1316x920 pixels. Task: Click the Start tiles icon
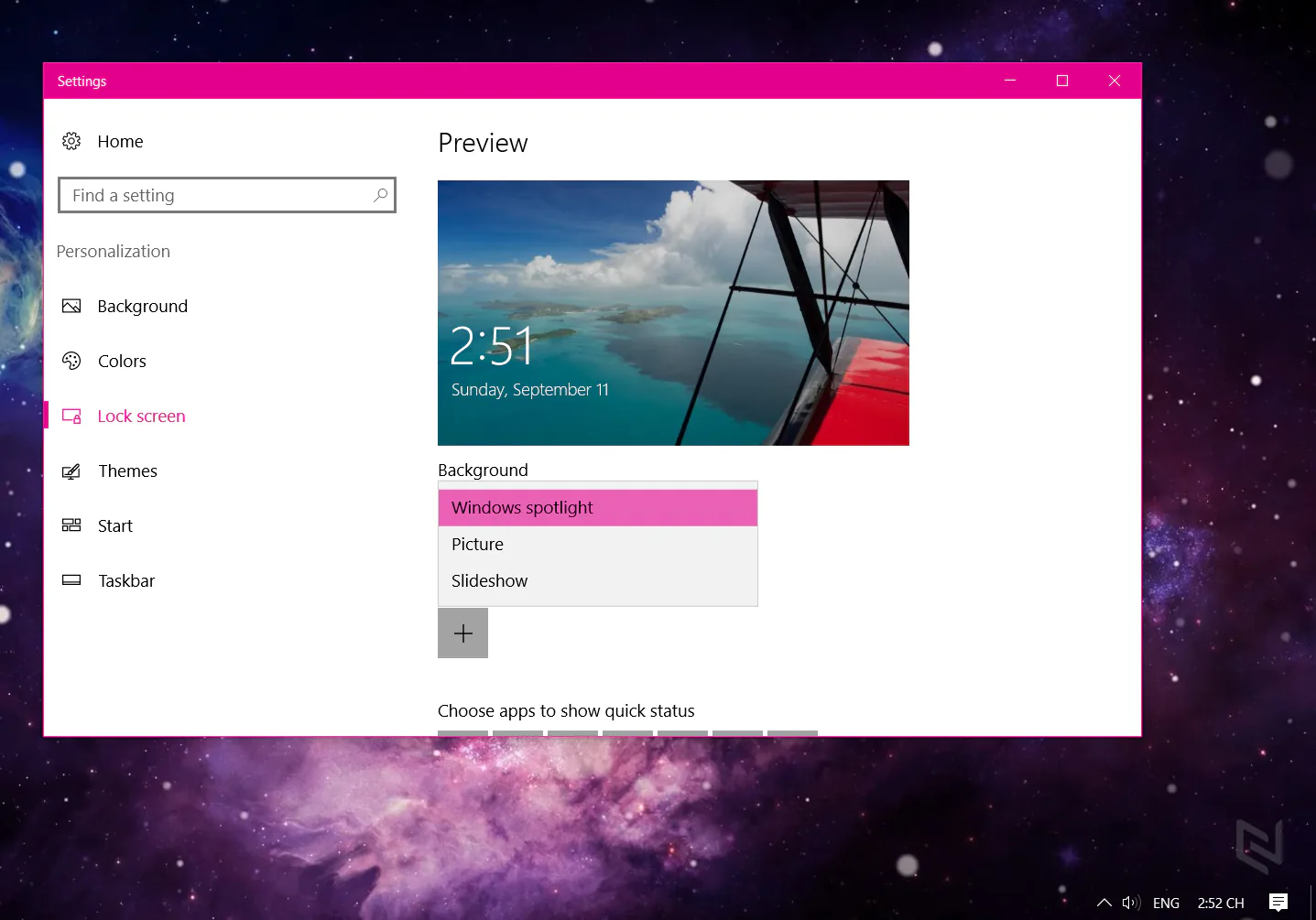pyautogui.click(x=71, y=525)
